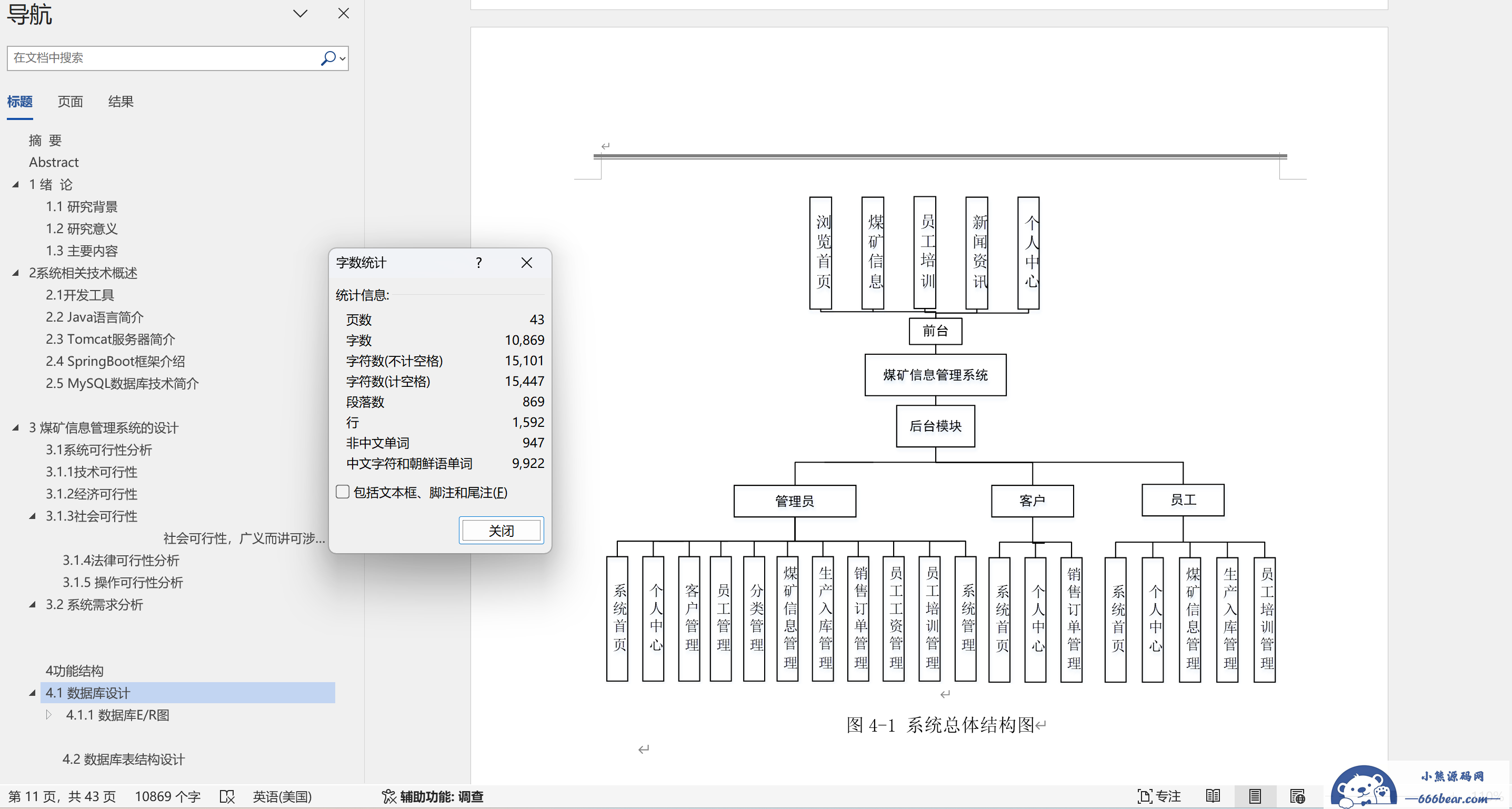1512x809 pixels.
Task: Go to 2.4 SpringBoot框架介绍 heading
Action: tap(116, 361)
